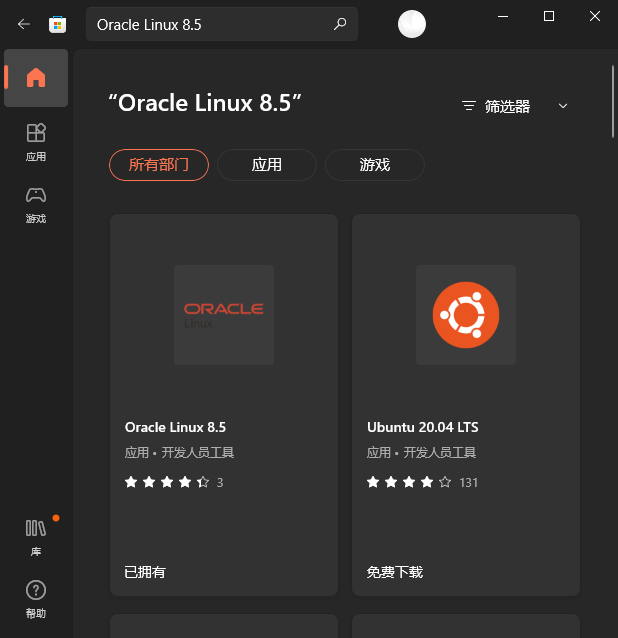Click 免费下载 on Ubuntu card
This screenshot has width=618, height=638.
[x=395, y=572]
